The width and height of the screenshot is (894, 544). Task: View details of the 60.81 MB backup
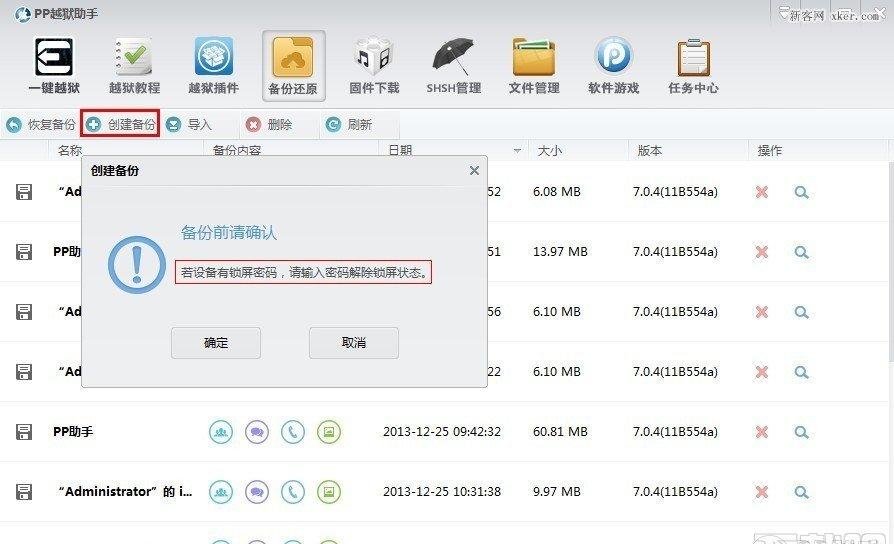(802, 432)
